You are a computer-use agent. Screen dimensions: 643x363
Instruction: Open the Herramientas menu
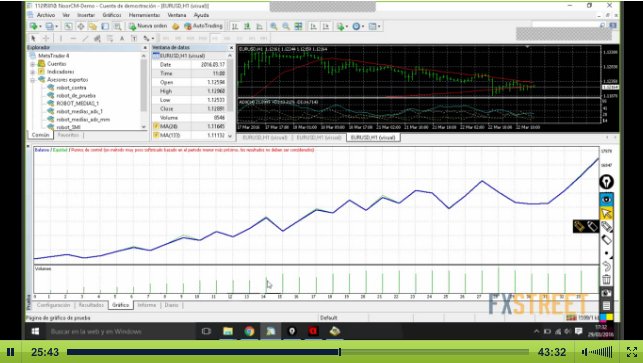pos(144,15)
